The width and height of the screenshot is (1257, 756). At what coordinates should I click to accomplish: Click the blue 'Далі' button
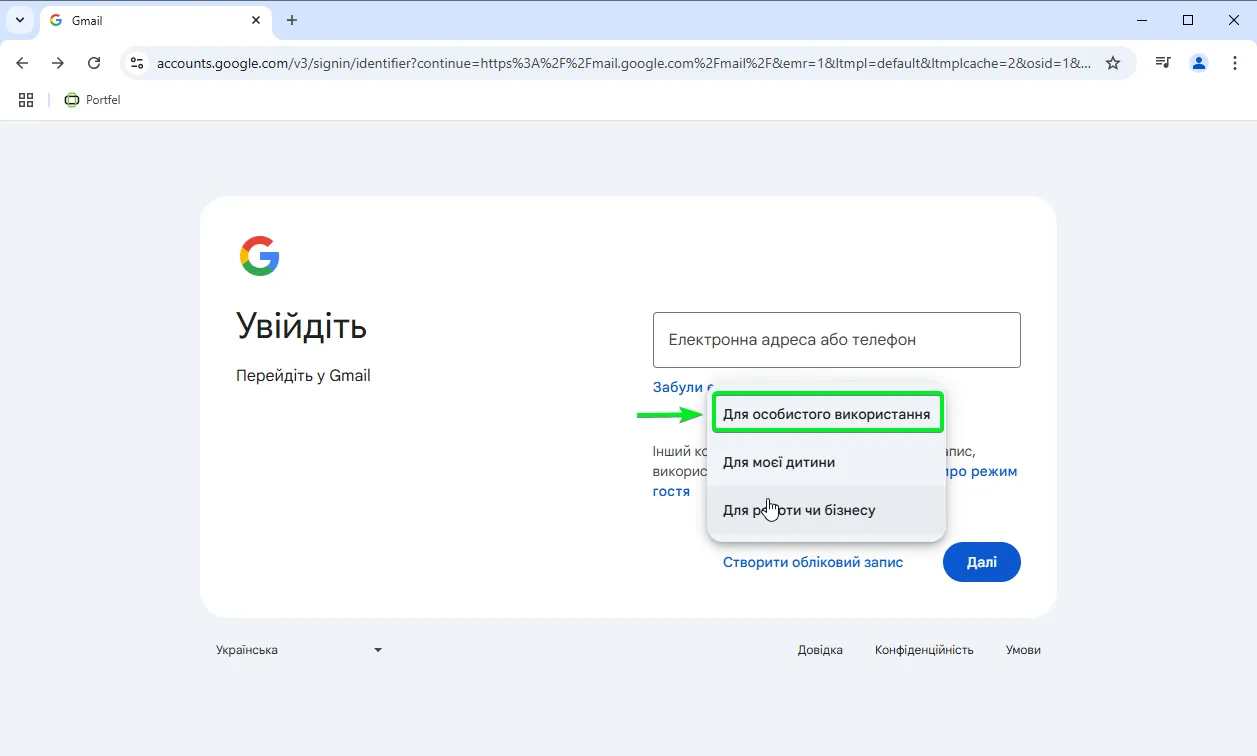(x=982, y=562)
